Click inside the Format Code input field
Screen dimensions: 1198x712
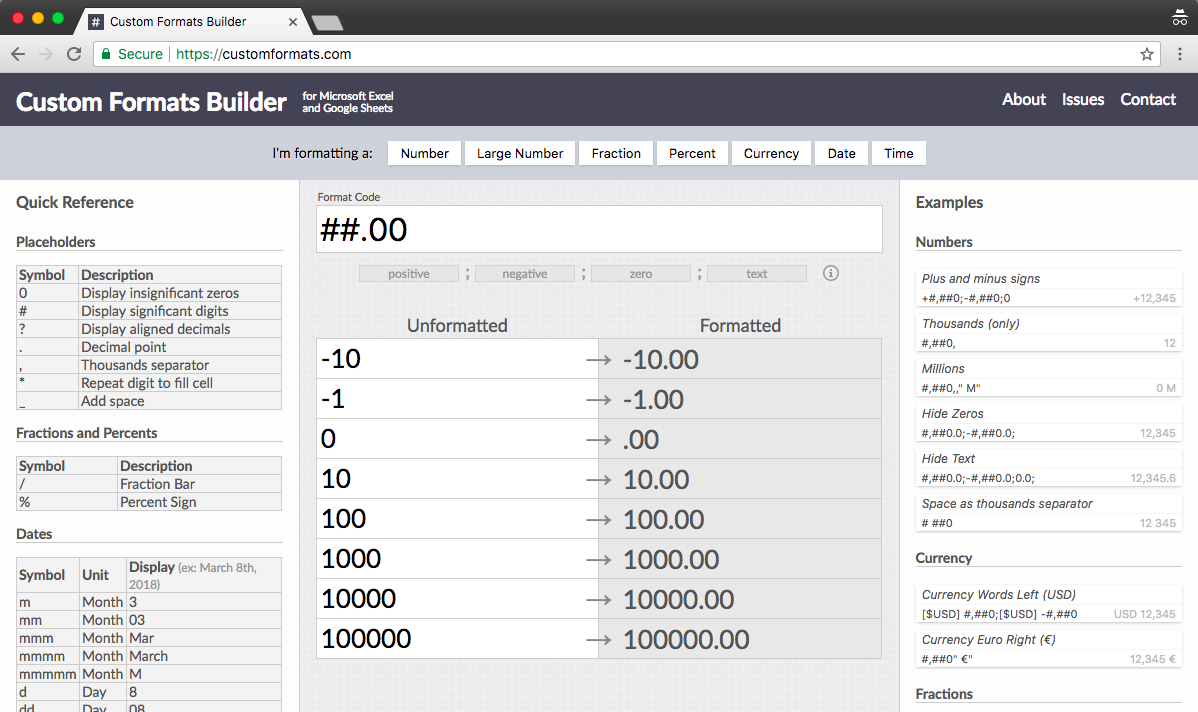point(598,229)
